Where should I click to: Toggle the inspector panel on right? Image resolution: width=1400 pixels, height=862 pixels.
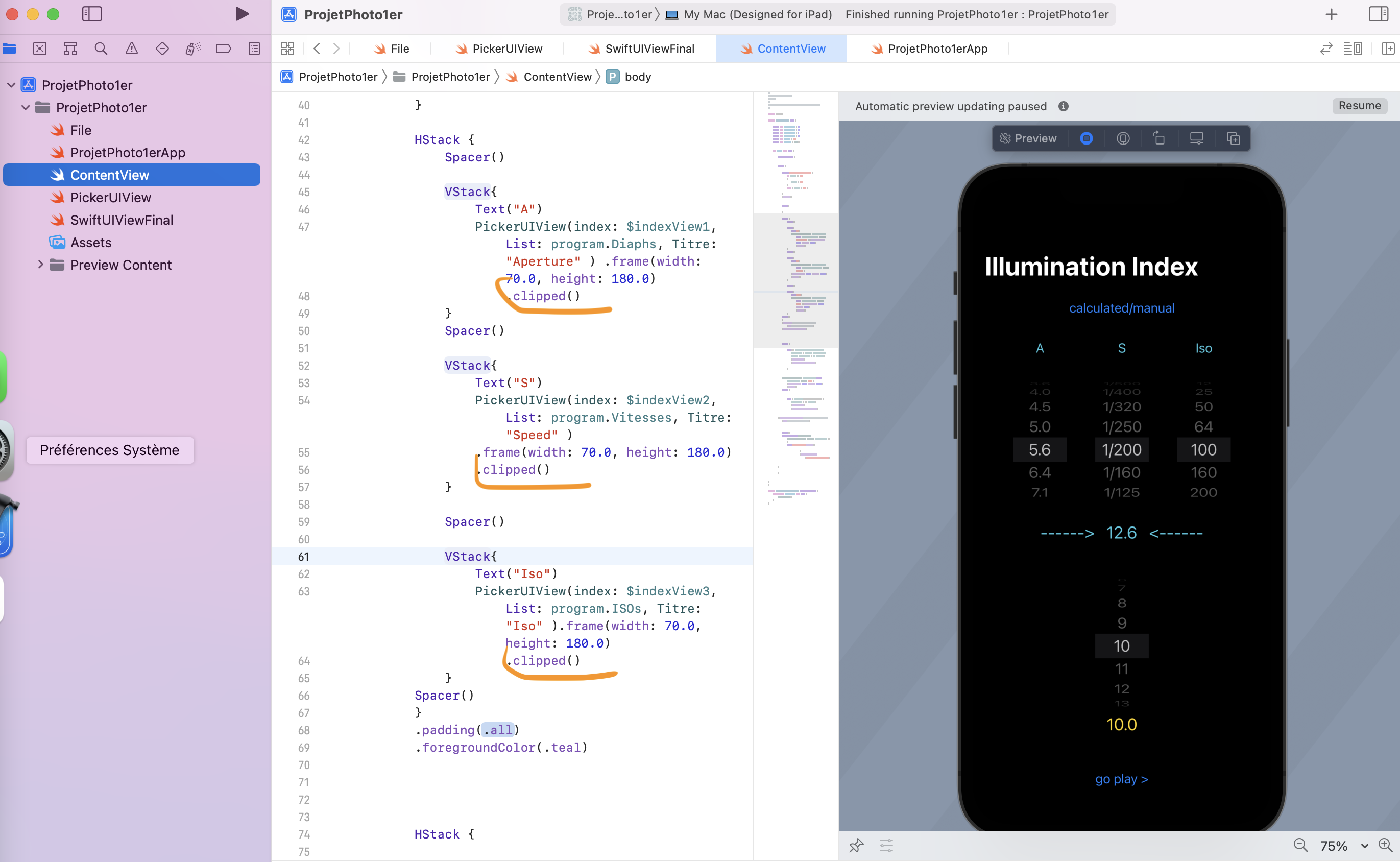point(1379,14)
